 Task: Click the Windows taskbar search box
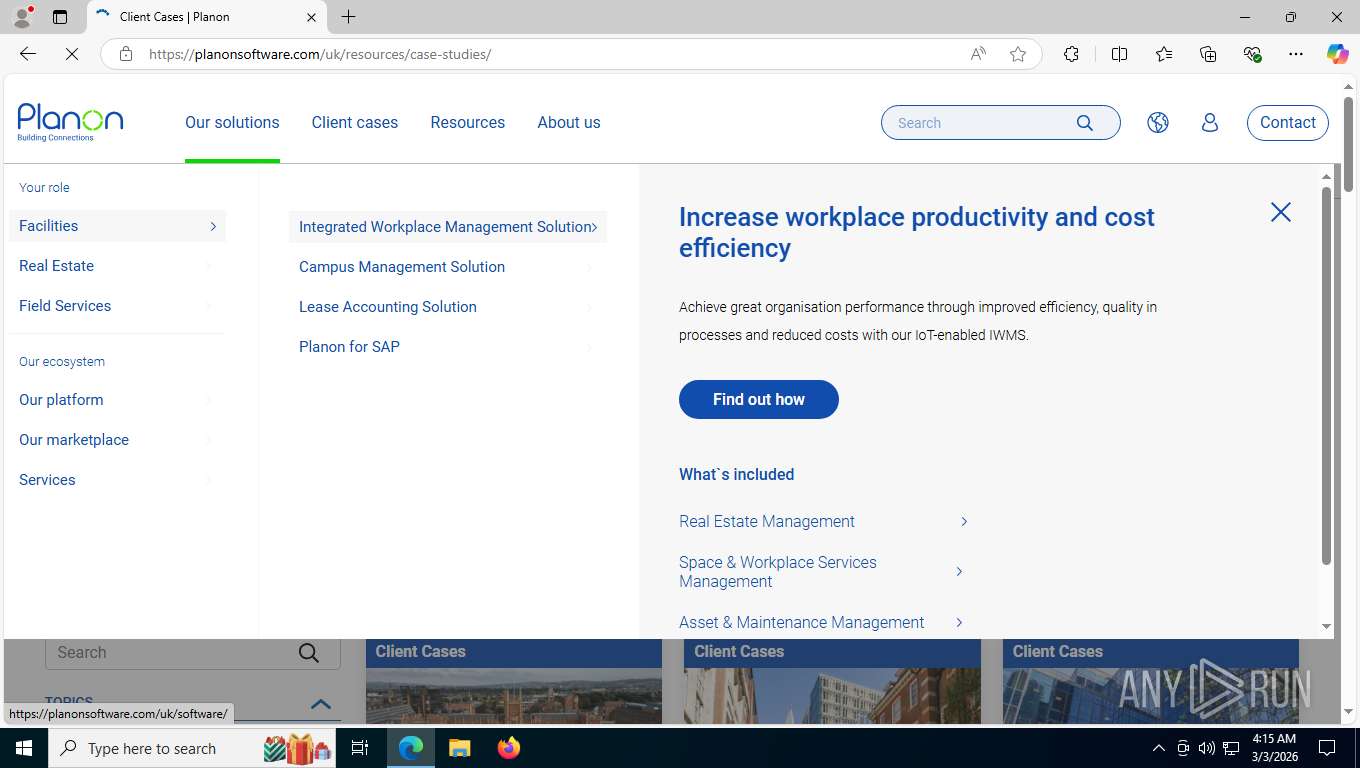191,748
